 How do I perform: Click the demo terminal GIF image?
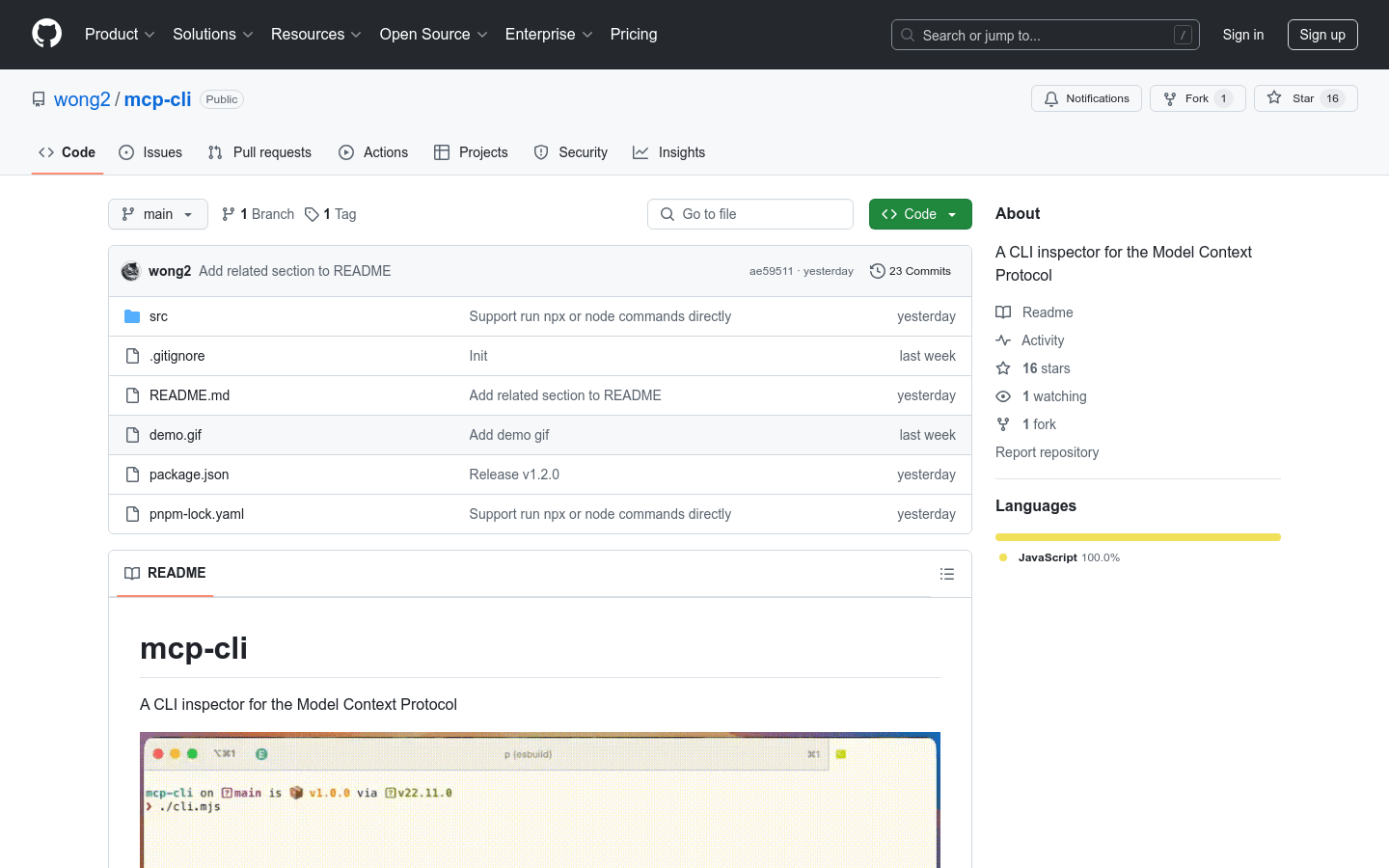point(540,800)
